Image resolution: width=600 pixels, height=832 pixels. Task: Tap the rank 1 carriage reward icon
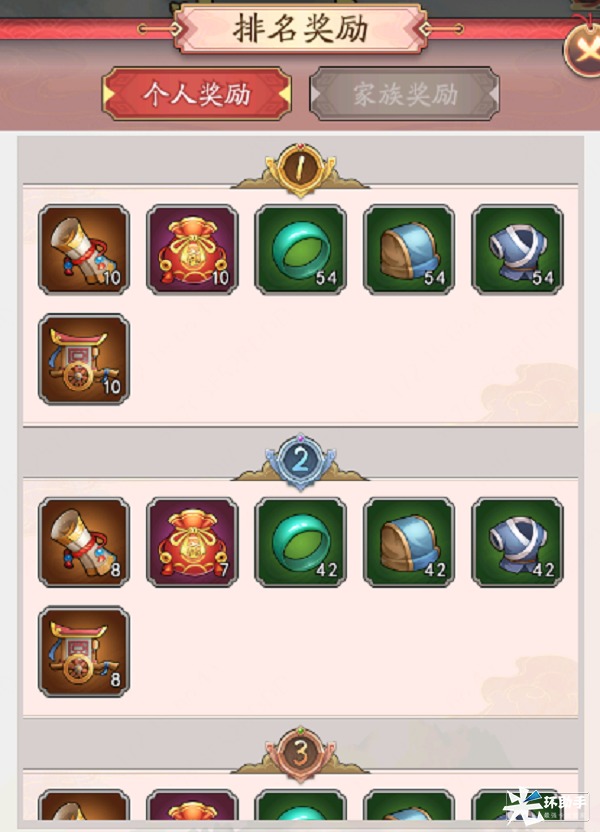[x=84, y=359]
